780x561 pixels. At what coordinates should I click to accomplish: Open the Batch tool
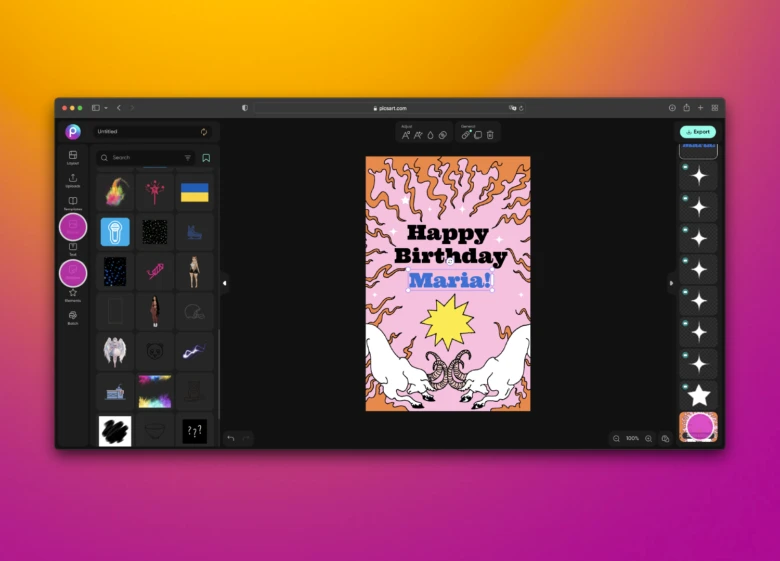coord(73,317)
